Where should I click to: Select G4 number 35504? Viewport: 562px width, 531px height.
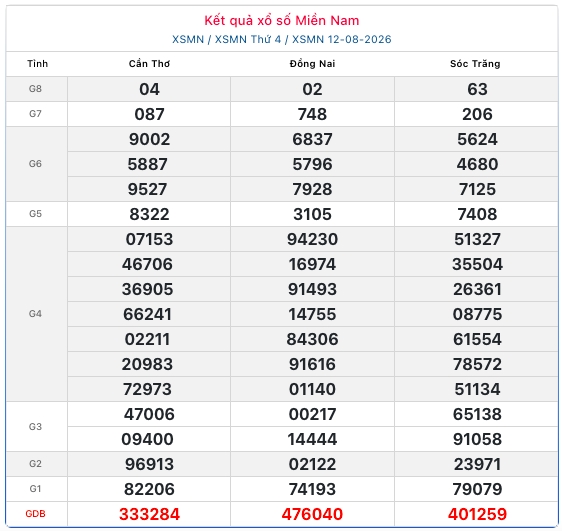point(477,264)
